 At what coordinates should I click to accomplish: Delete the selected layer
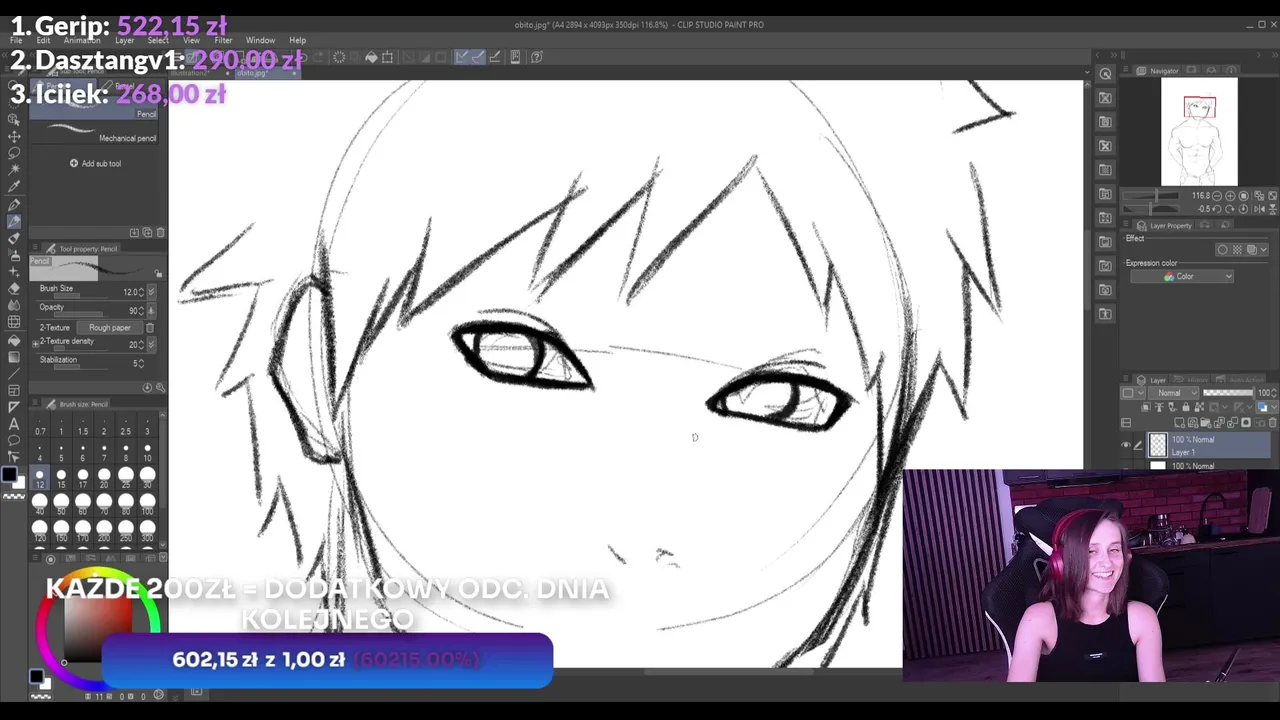1272,423
